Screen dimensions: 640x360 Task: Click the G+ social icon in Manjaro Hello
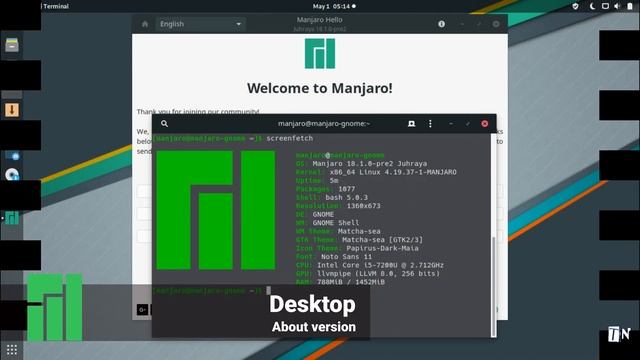coord(142,310)
